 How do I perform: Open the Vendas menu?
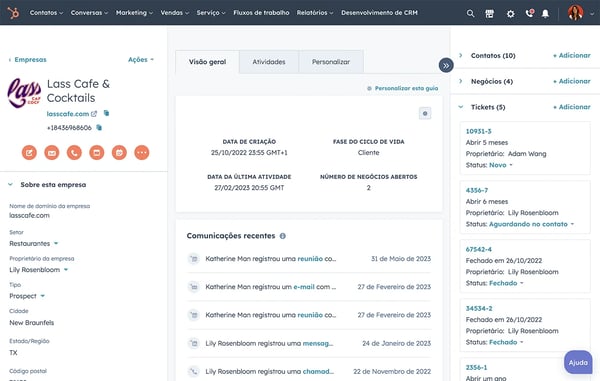coord(174,13)
